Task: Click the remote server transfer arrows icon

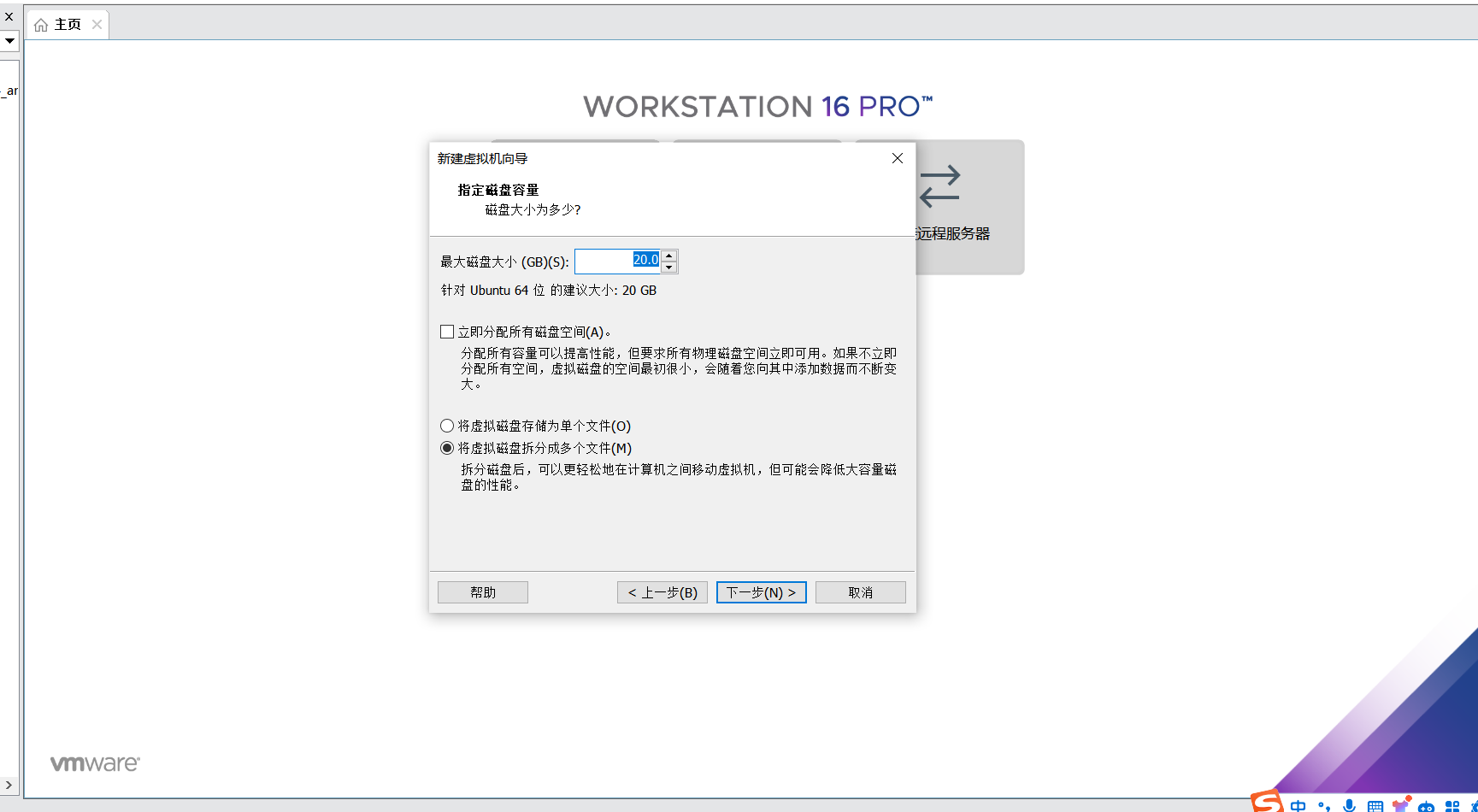Action: pyautogui.click(x=939, y=186)
